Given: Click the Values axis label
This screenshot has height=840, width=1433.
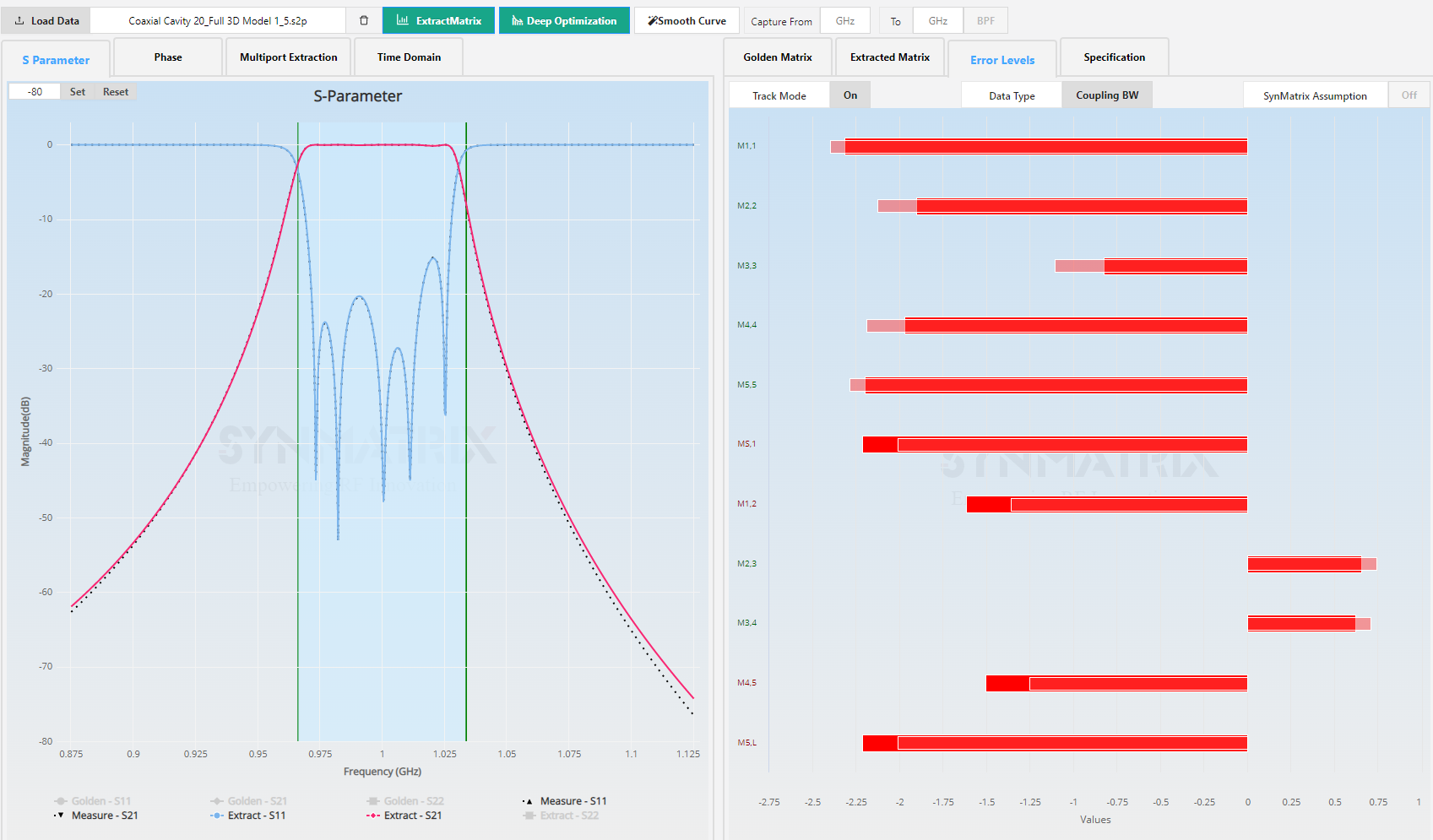Looking at the screenshot, I should tap(1095, 820).
